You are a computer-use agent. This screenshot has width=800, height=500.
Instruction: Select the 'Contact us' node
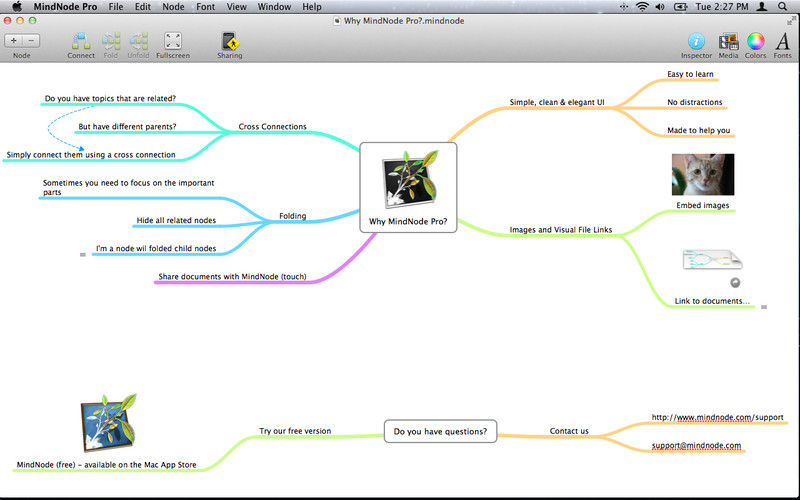(x=569, y=431)
